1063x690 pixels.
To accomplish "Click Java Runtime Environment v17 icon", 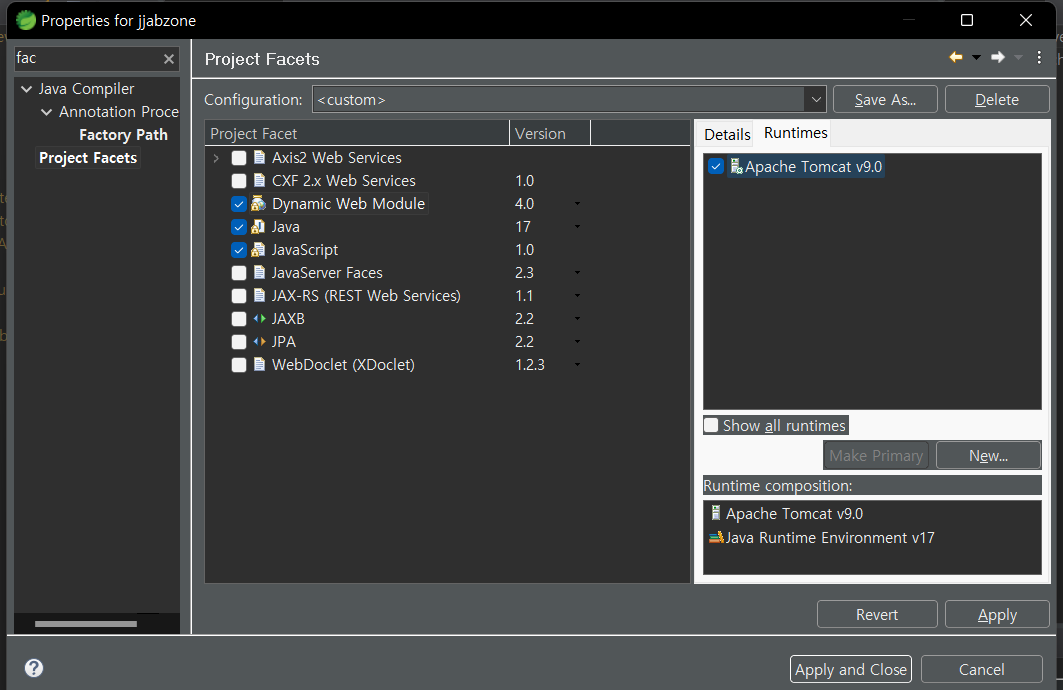I will pos(716,537).
